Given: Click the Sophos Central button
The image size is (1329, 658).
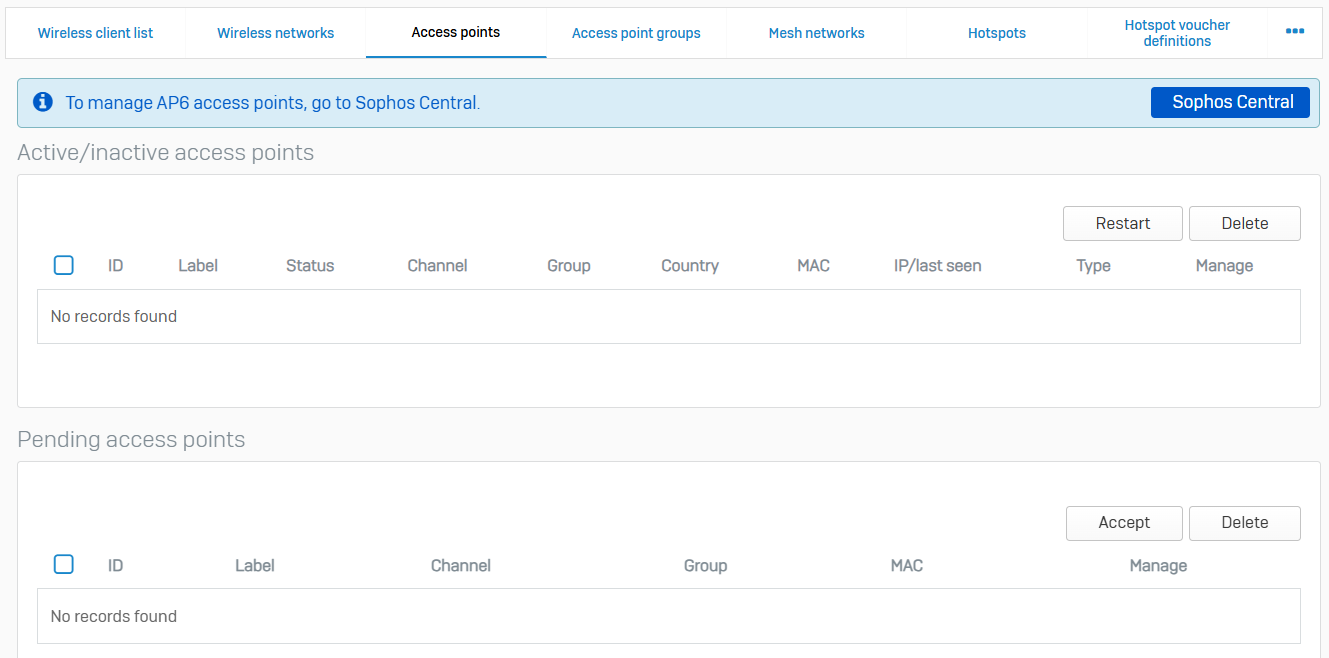Looking at the screenshot, I should click(x=1230, y=102).
